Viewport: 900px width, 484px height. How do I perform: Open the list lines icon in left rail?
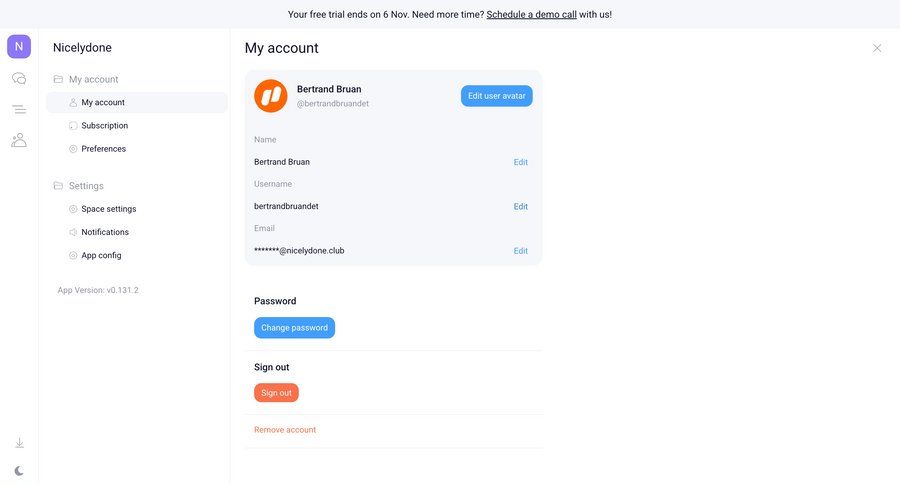pos(19,109)
